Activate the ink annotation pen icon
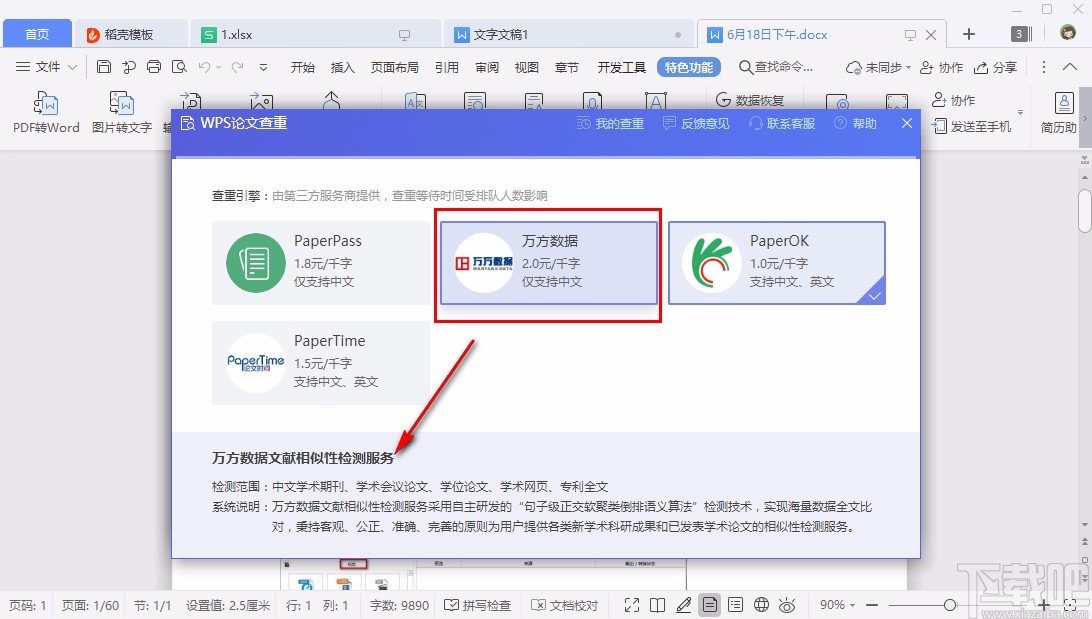This screenshot has width=1092, height=619. [x=683, y=605]
